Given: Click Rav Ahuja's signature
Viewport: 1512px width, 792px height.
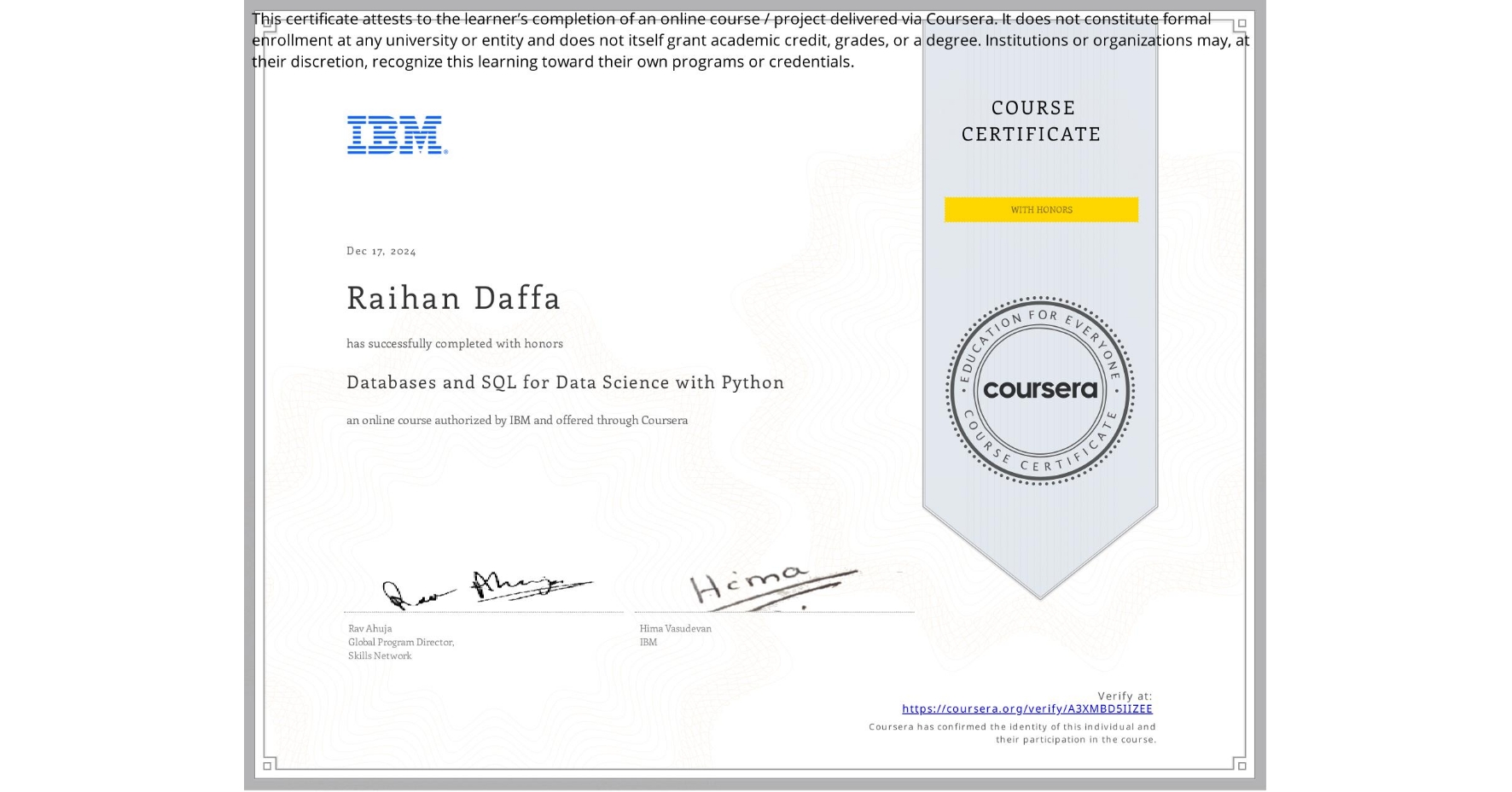Looking at the screenshot, I should (486, 589).
